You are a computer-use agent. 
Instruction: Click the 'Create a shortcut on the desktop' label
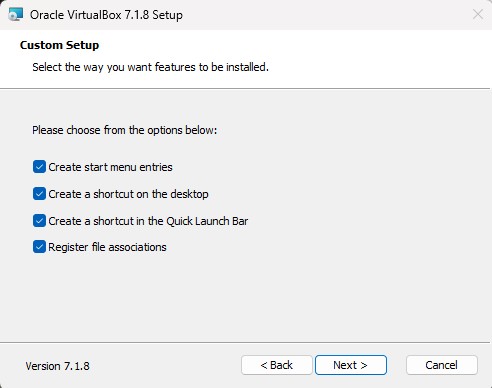[x=128, y=194]
